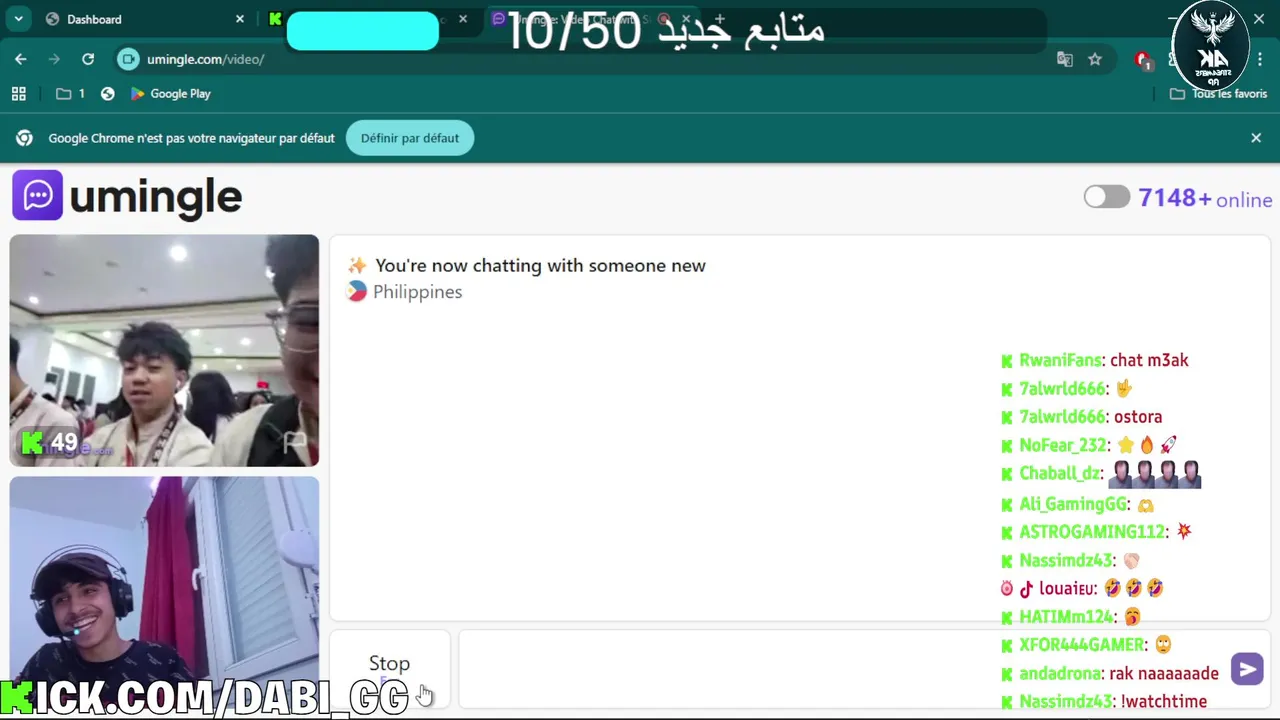
Task: Click "You're now chatting with someone new" text
Action: point(540,265)
